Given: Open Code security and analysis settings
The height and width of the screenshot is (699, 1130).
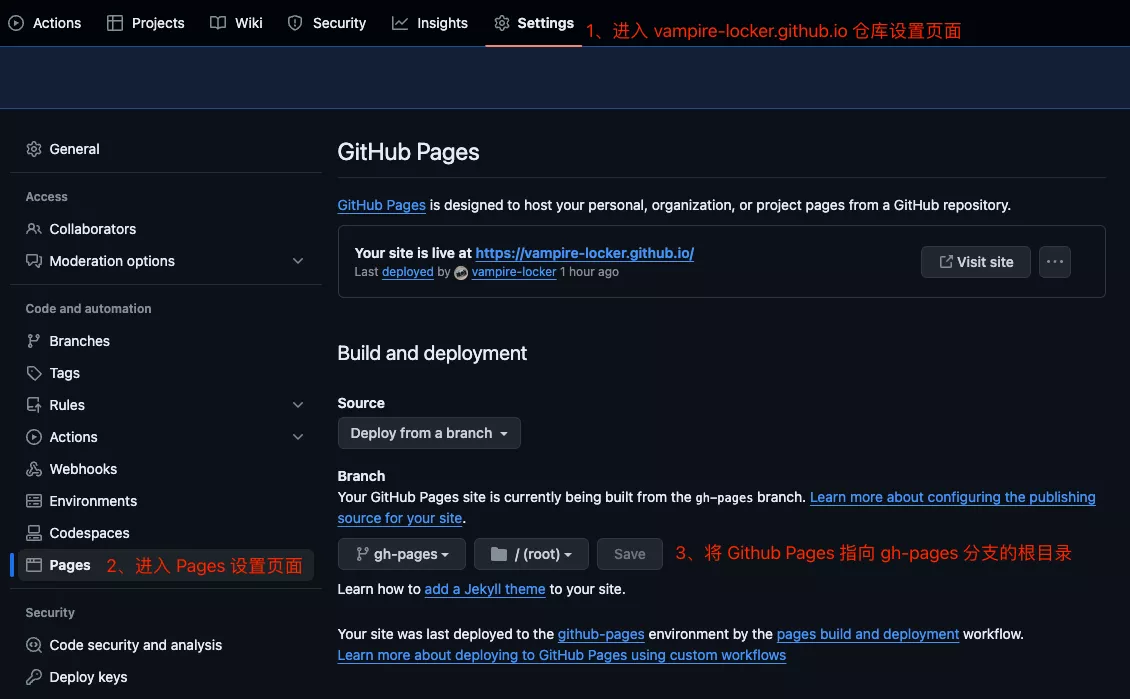Looking at the screenshot, I should tap(166, 645).
